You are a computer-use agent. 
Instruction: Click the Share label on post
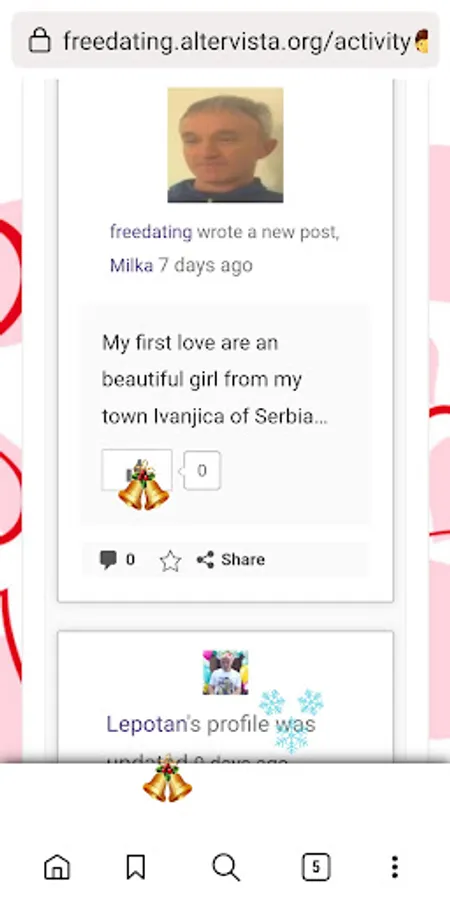click(243, 560)
